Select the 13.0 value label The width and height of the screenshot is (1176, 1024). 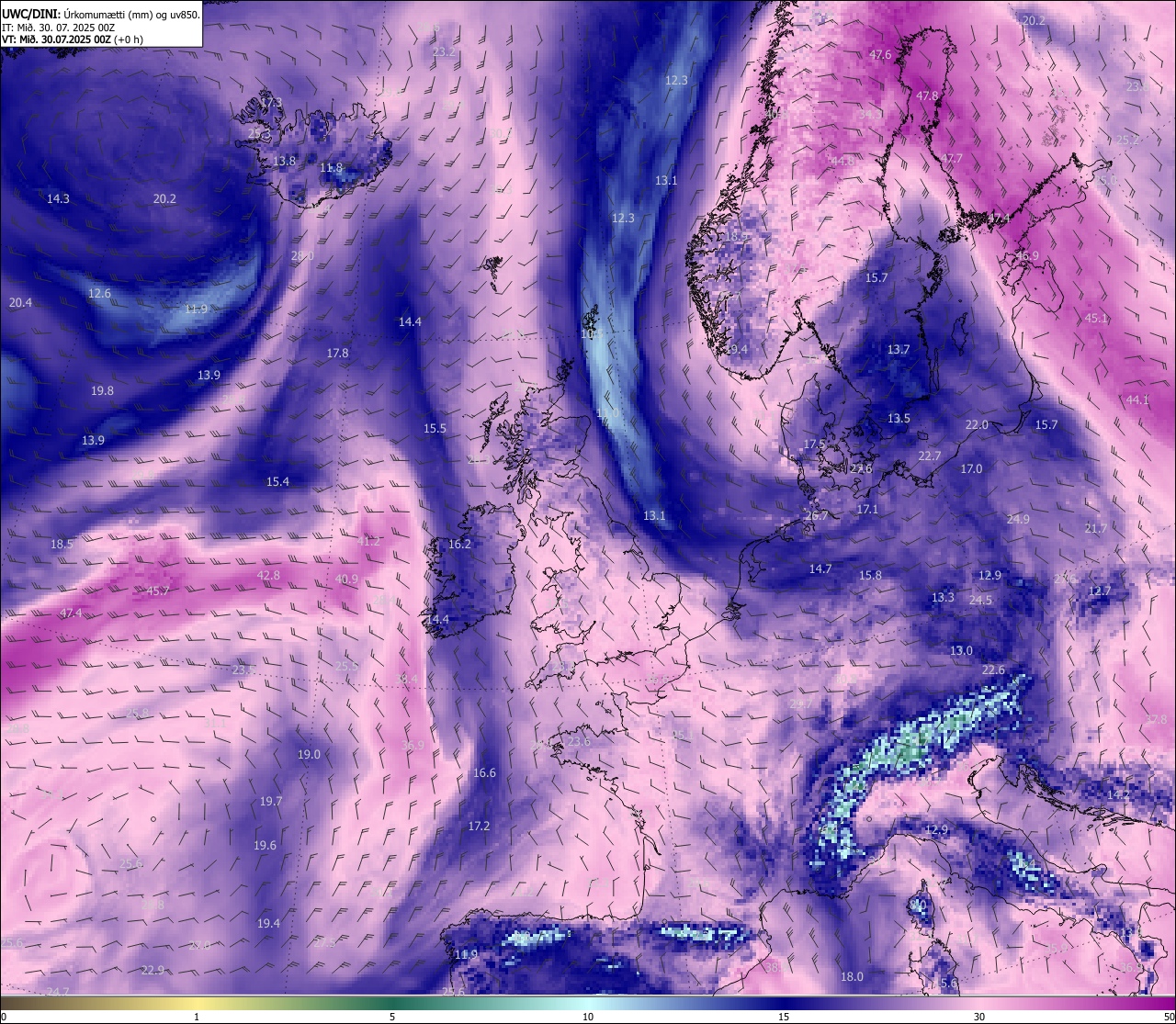coord(961,651)
